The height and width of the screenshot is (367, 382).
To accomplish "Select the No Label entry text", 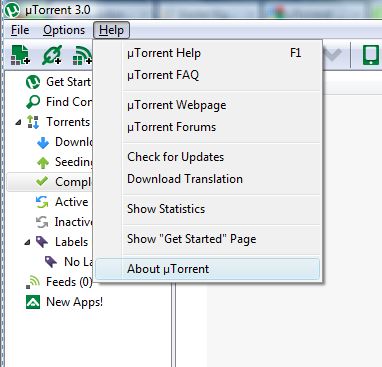I will [x=78, y=262].
